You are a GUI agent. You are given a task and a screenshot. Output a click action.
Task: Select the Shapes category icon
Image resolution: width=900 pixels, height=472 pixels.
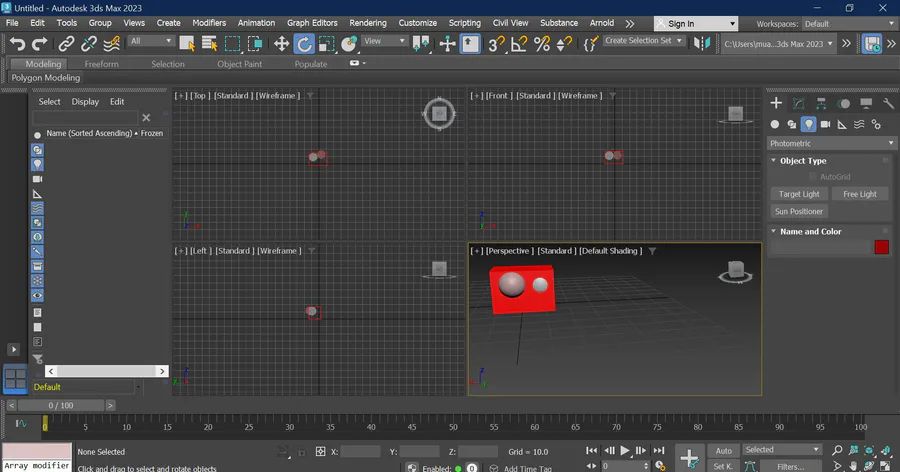792,124
